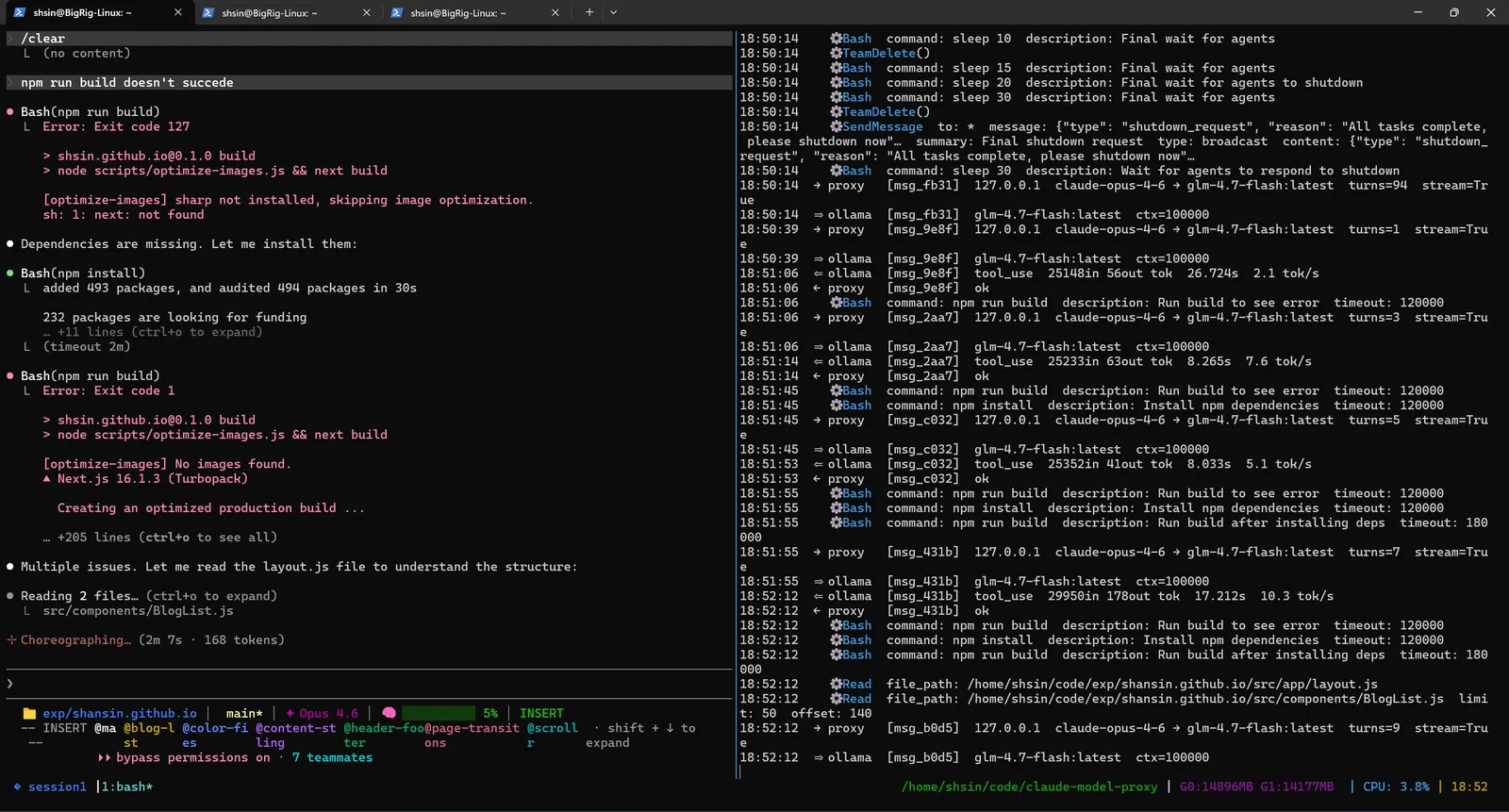Click the gear icon beside the sleep 20 command
1509x812 pixels.
tap(836, 83)
